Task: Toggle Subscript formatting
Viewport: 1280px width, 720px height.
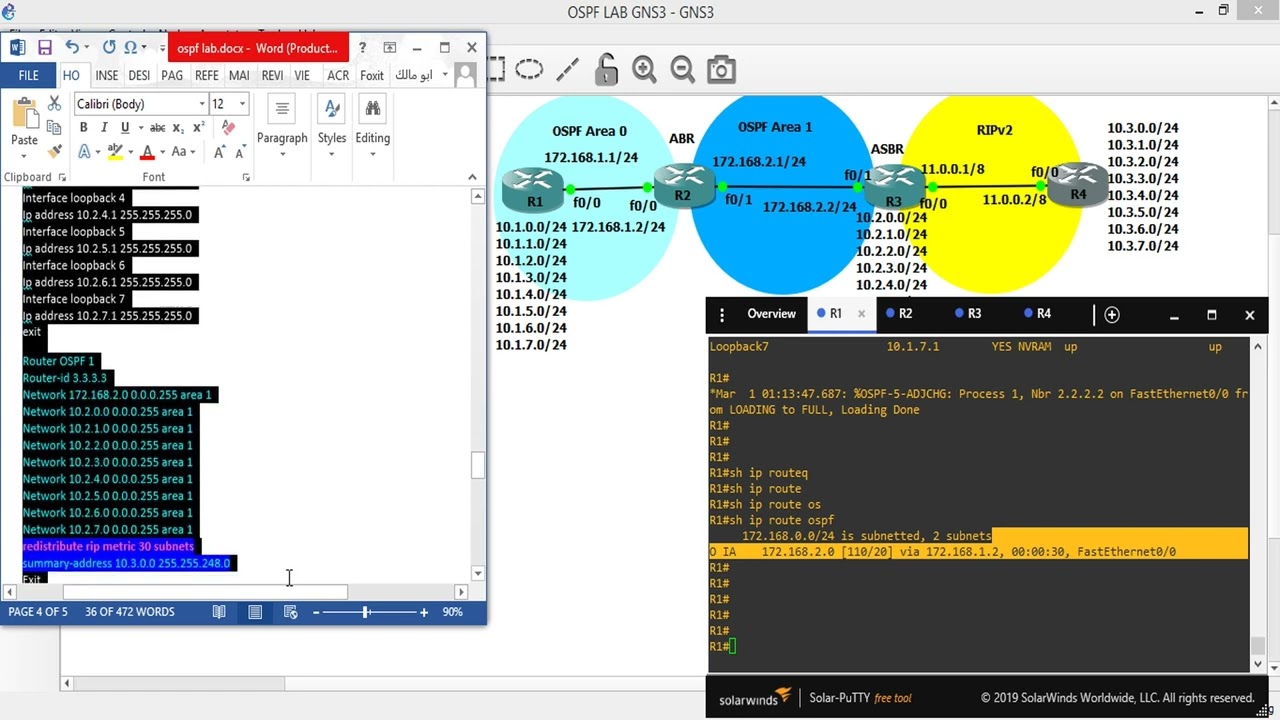Action: point(178,128)
